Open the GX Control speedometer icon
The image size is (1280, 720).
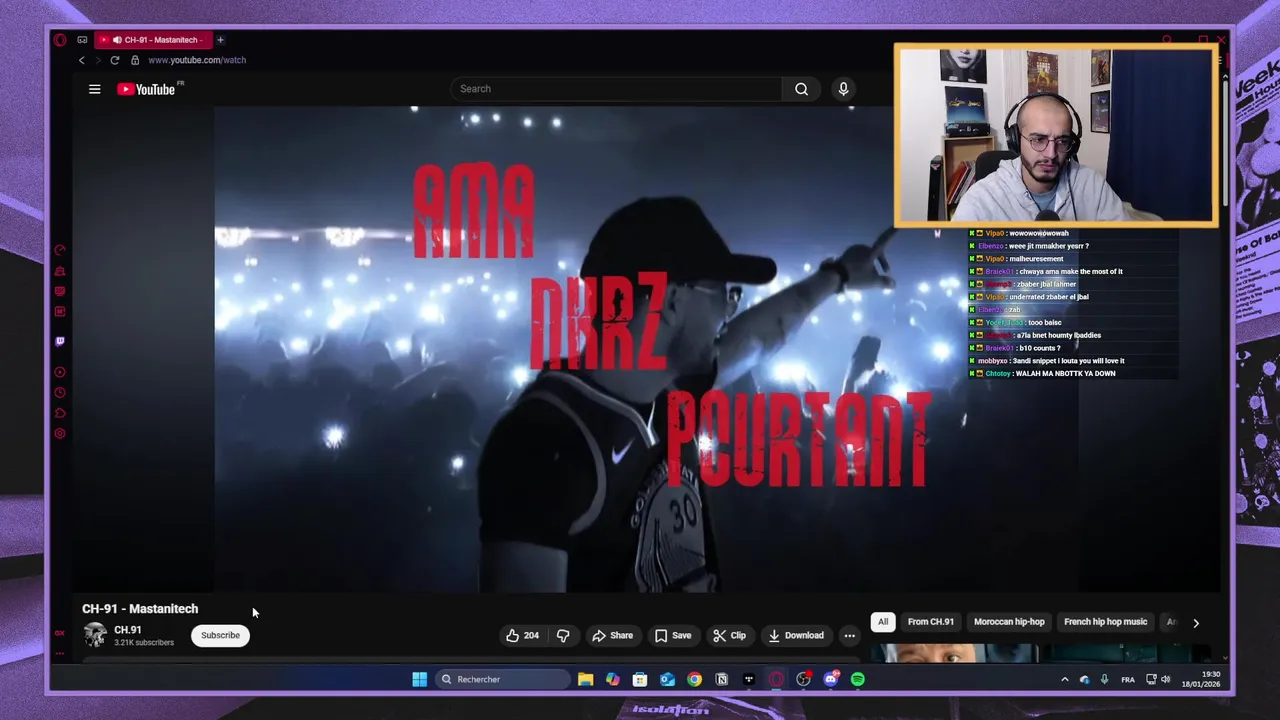(x=60, y=250)
